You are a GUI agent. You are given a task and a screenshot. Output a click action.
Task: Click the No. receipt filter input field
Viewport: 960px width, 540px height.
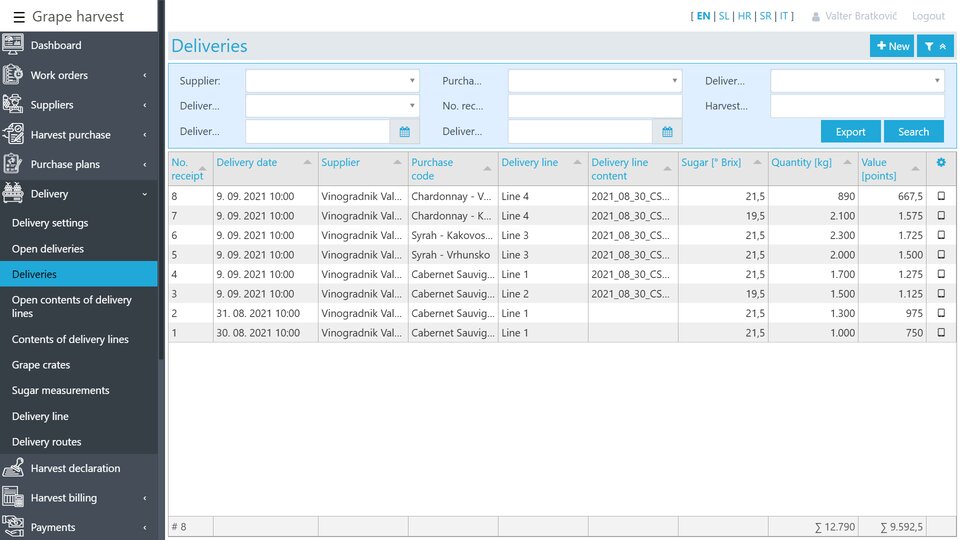pos(594,106)
